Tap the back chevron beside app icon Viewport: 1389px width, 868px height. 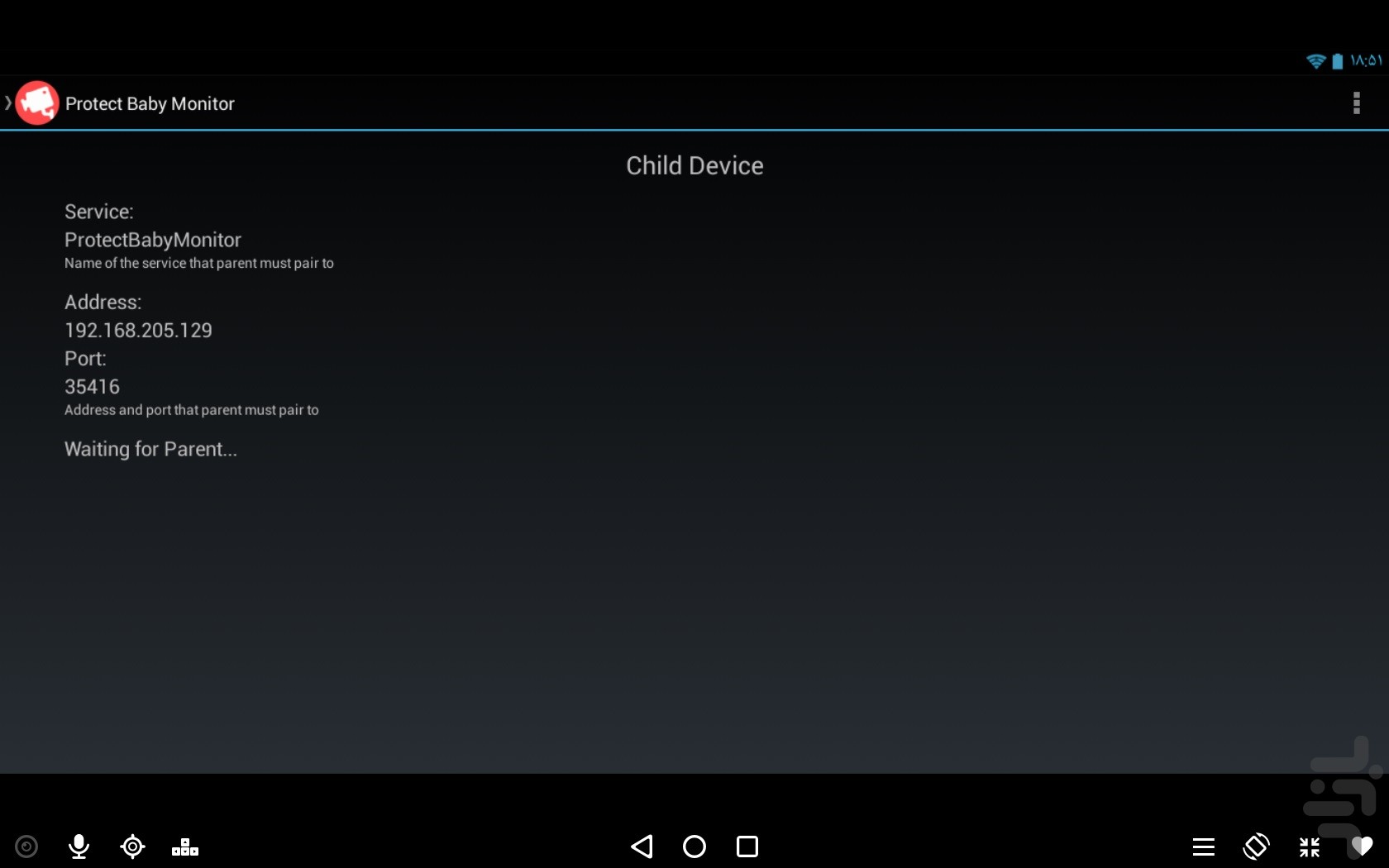point(7,103)
